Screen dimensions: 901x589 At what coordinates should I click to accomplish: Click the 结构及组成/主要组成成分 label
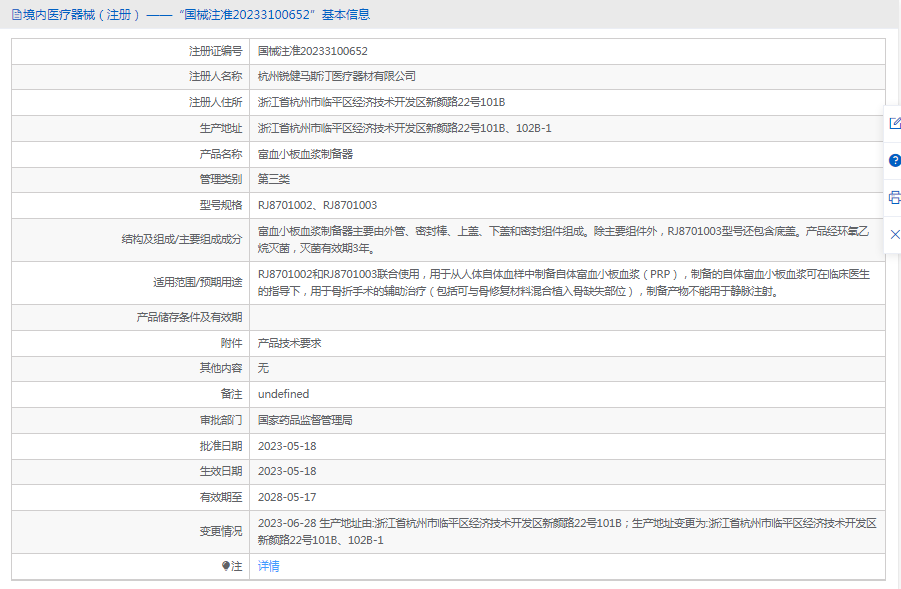182,239
